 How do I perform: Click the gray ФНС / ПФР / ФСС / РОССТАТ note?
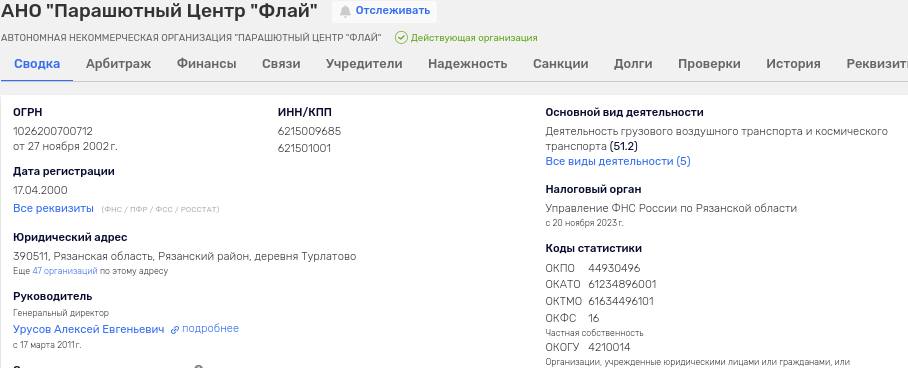[160, 209]
